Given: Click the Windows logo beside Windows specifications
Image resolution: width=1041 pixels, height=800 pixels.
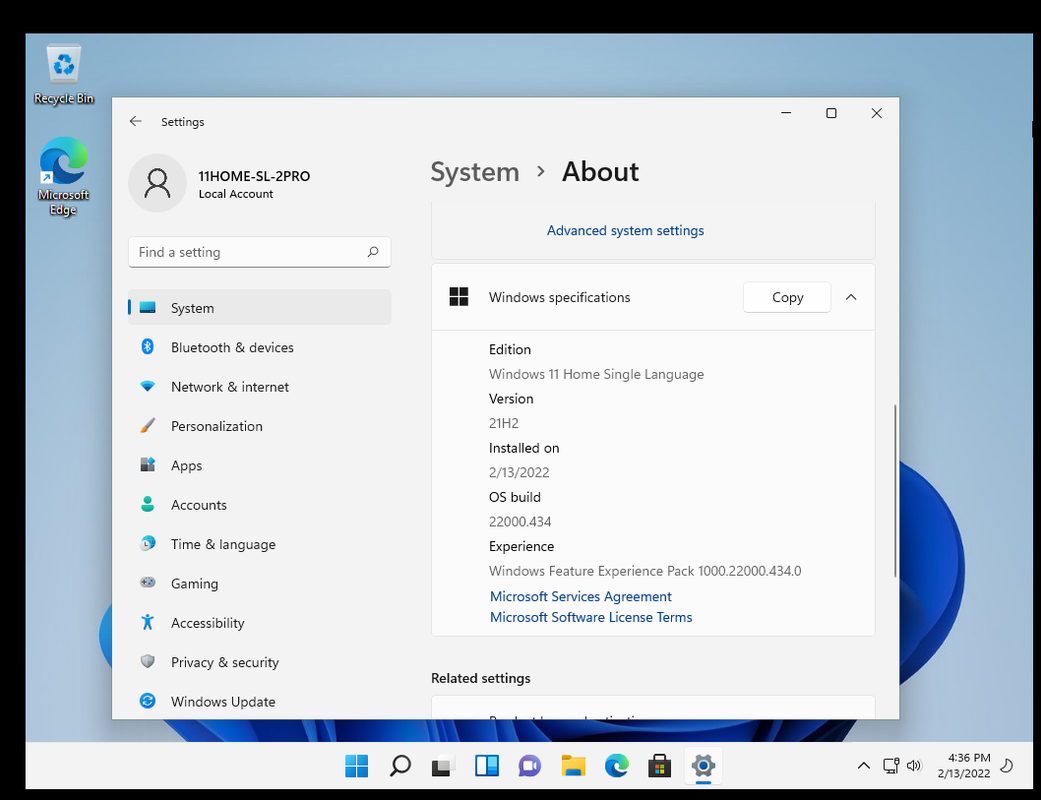Looking at the screenshot, I should (459, 297).
